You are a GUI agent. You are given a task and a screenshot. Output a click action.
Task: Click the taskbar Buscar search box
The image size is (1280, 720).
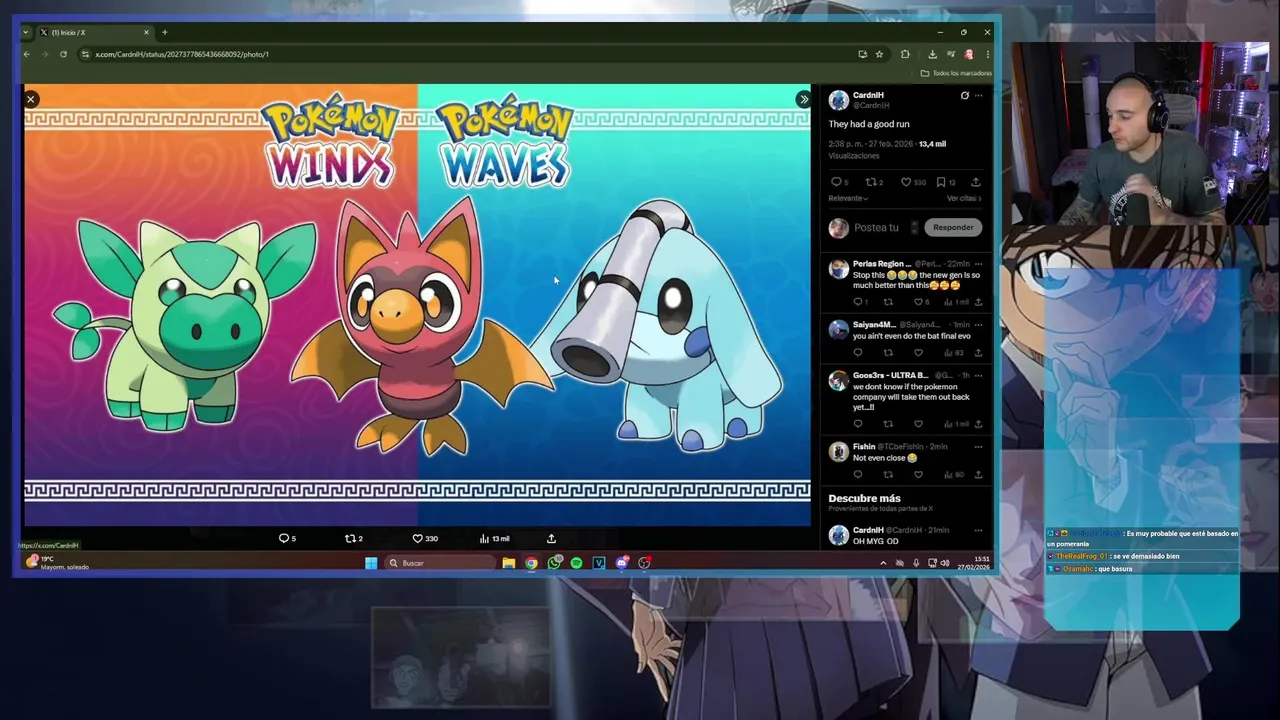point(440,563)
